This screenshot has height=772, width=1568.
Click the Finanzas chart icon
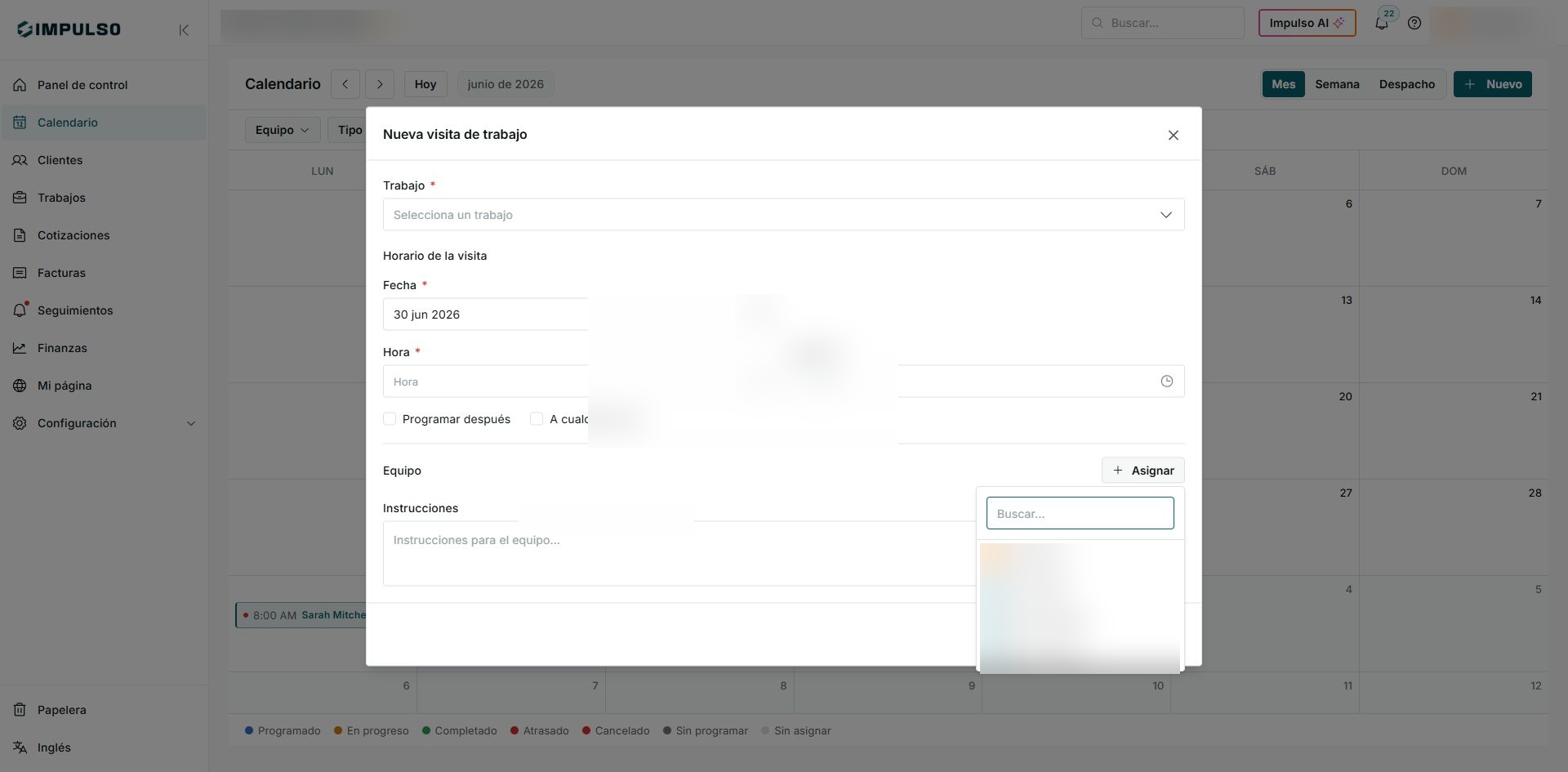20,348
